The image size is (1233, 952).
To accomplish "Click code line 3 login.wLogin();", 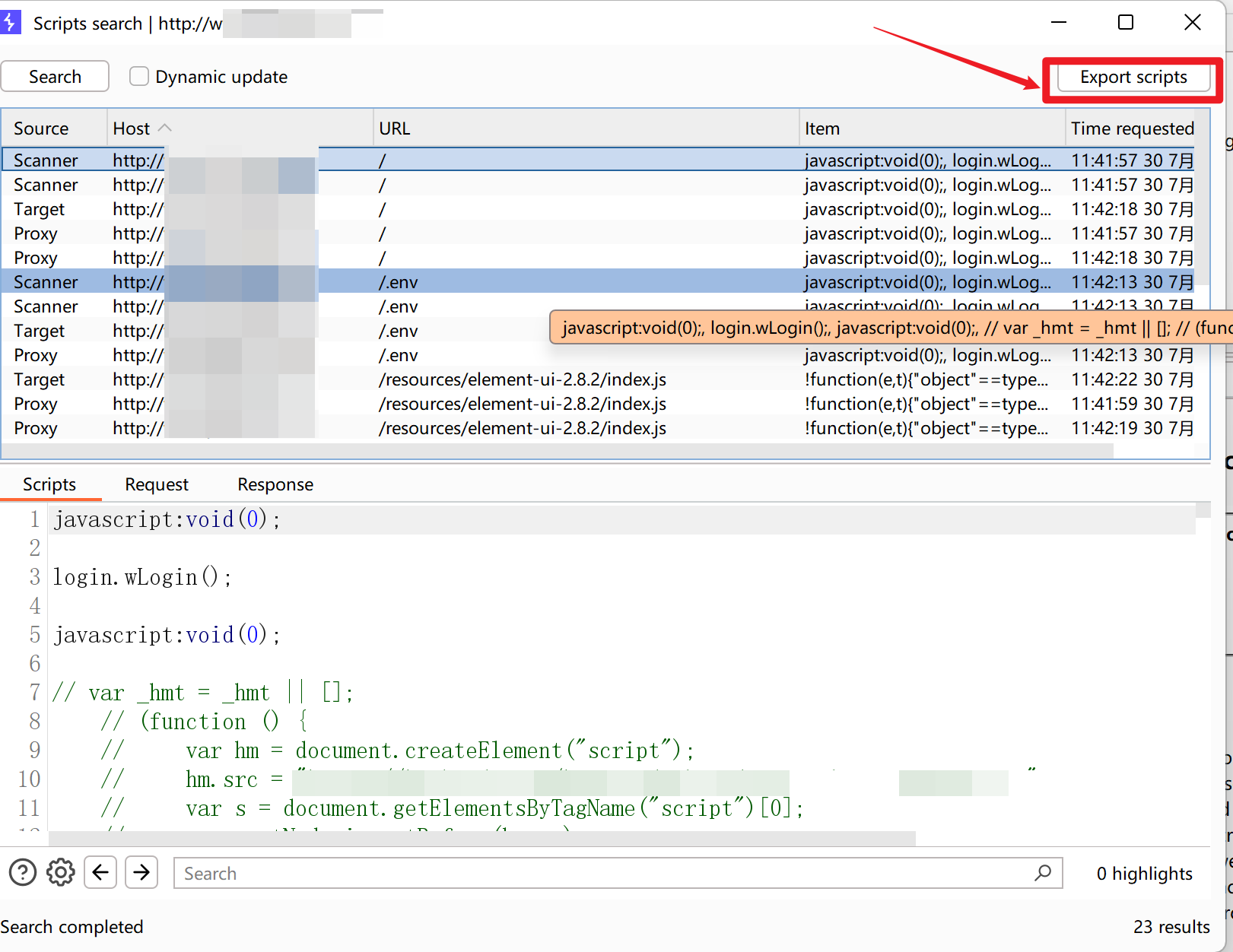I will pyautogui.click(x=142, y=577).
